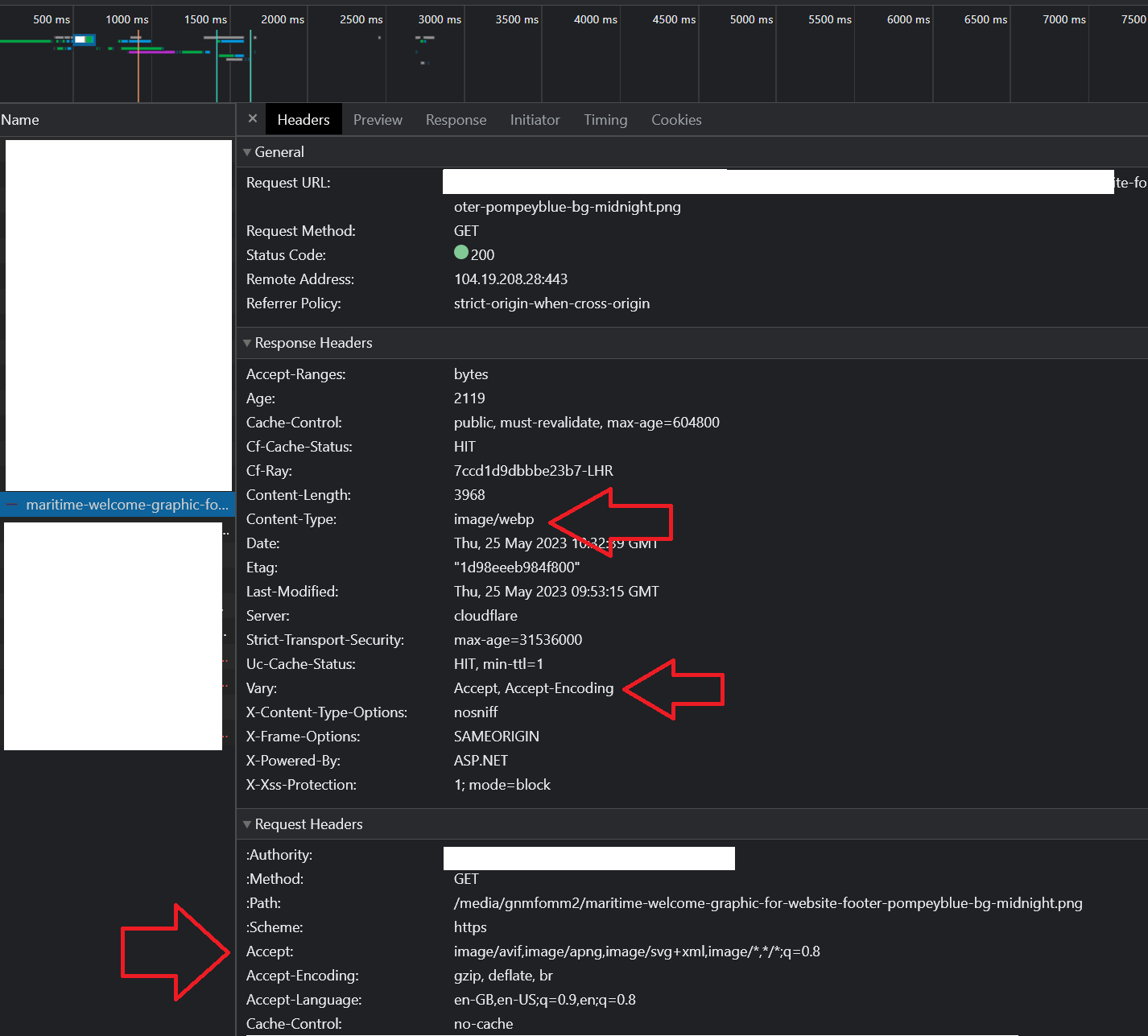
Task: Click the redacted :Authority value field
Action: (x=588, y=858)
